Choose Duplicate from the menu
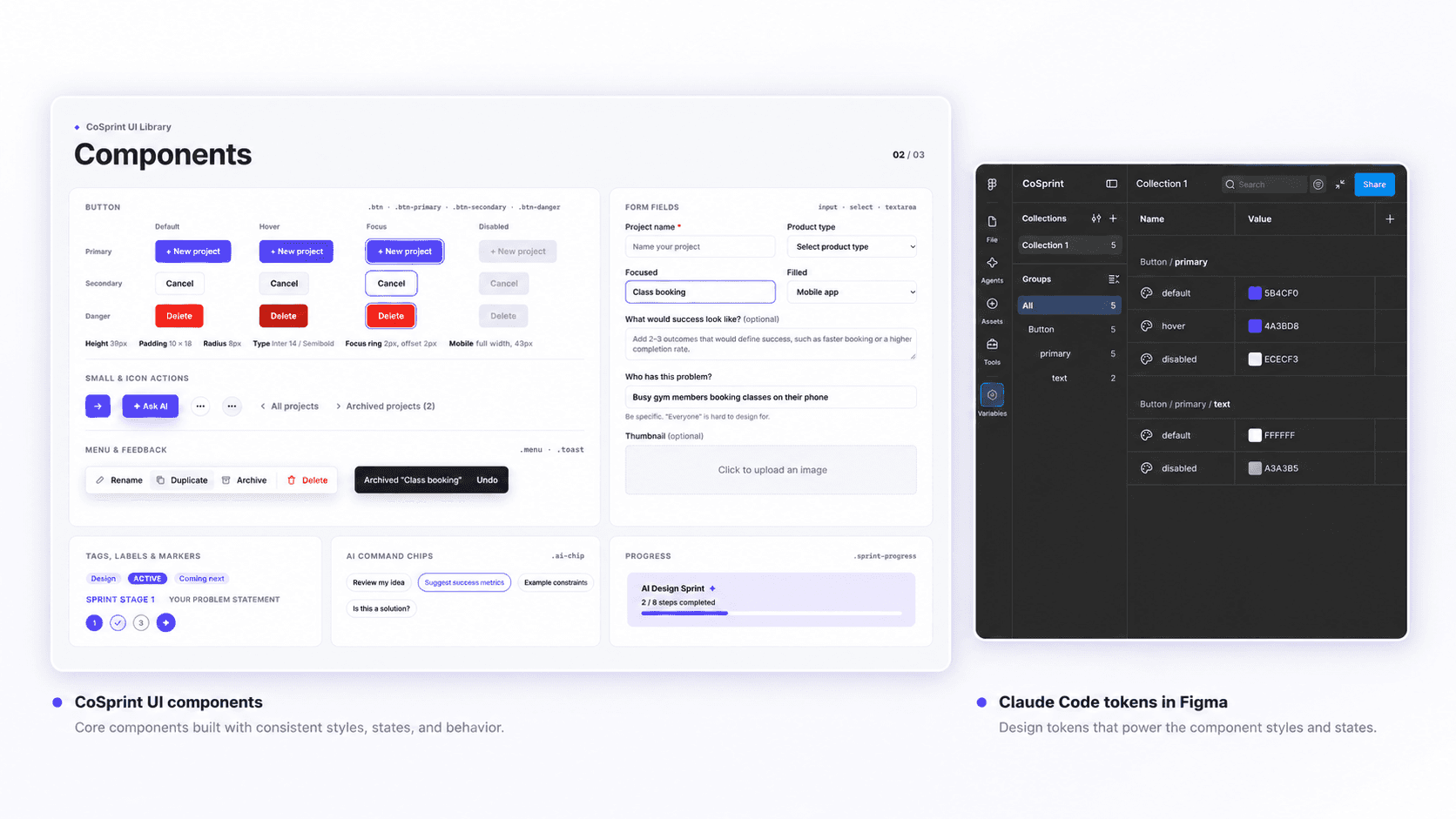Viewport: 1456px width, 819px height. (x=182, y=480)
